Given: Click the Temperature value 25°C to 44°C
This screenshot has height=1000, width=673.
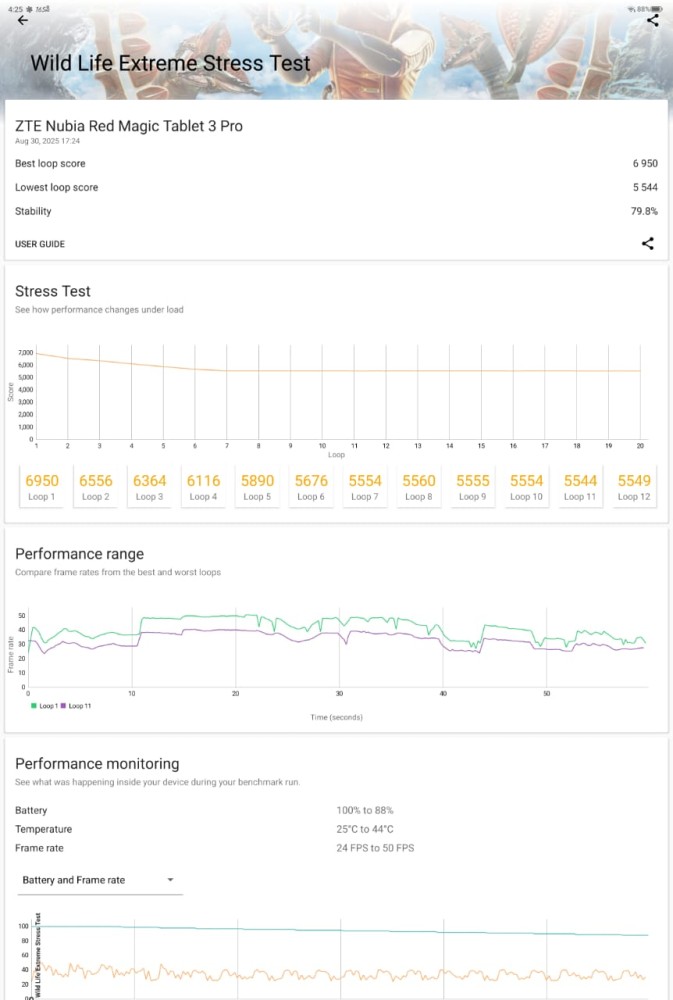Looking at the screenshot, I should point(365,829).
